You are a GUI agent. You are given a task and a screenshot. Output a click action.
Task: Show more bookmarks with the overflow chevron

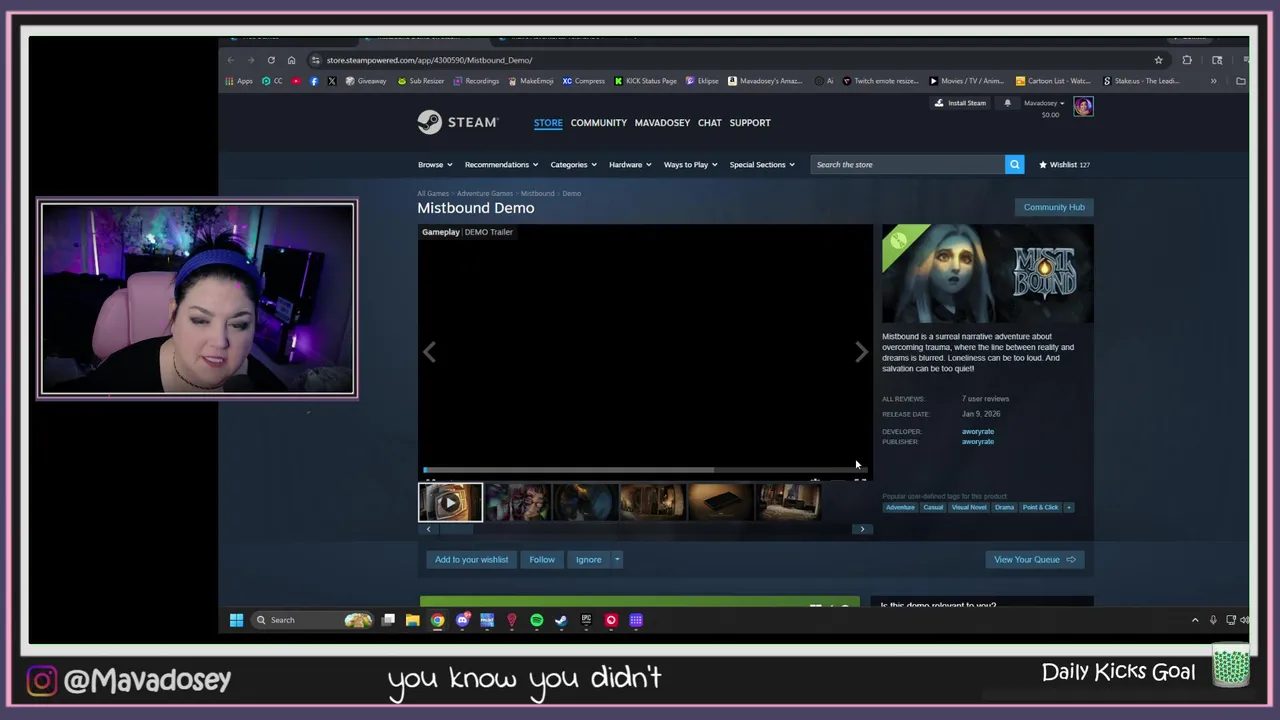coord(1213,81)
